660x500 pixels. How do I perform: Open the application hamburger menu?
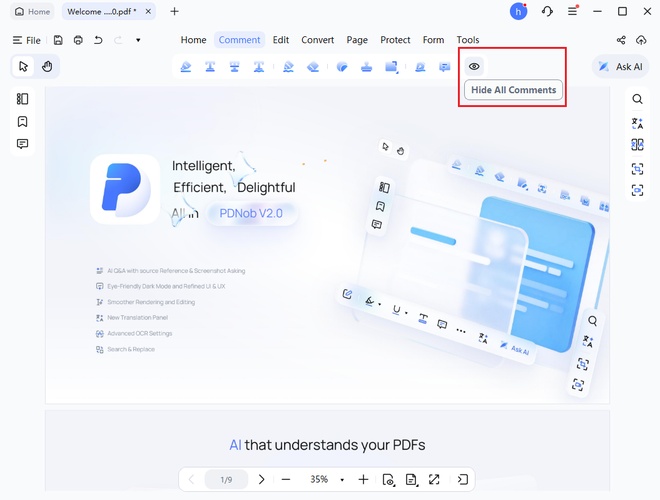[572, 11]
